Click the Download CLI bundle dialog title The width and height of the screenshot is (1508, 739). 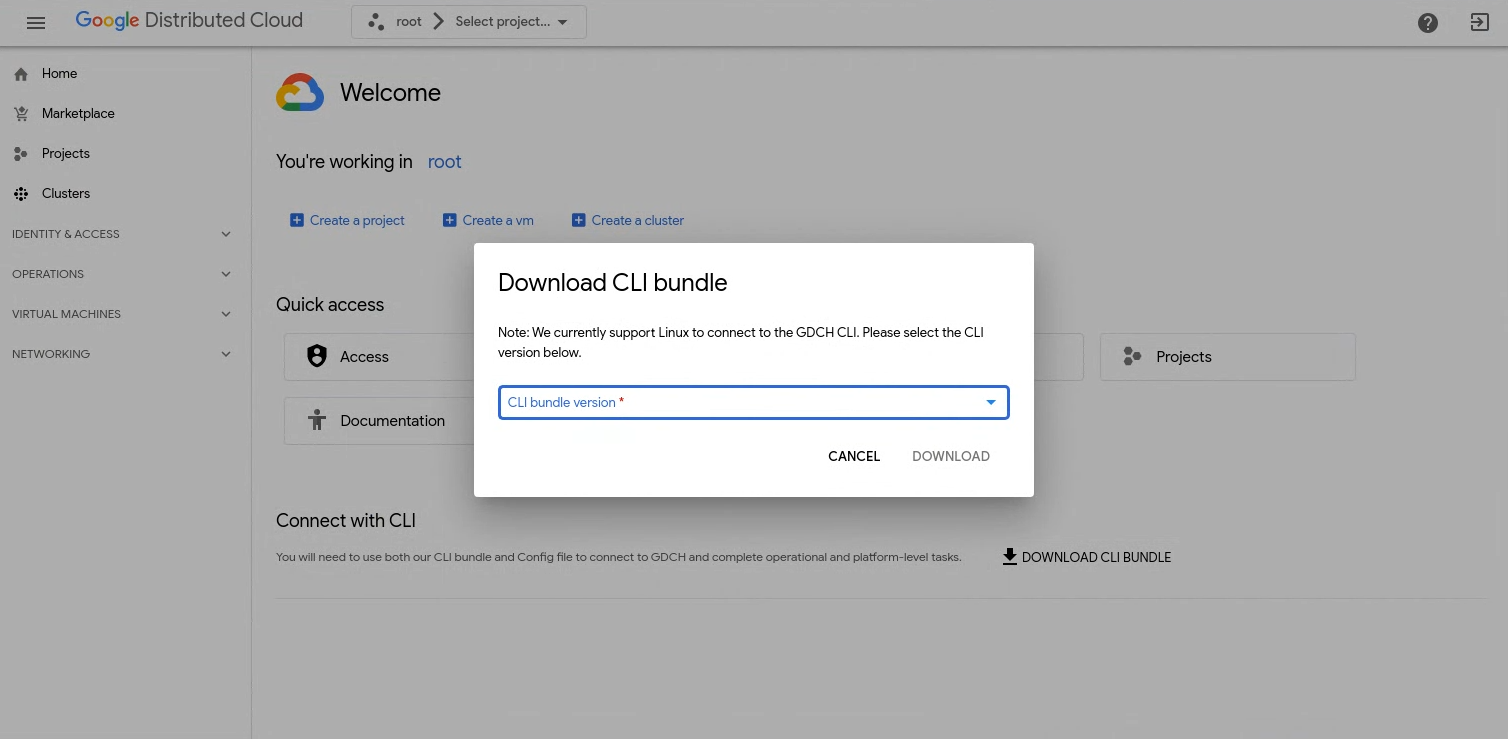tap(612, 282)
